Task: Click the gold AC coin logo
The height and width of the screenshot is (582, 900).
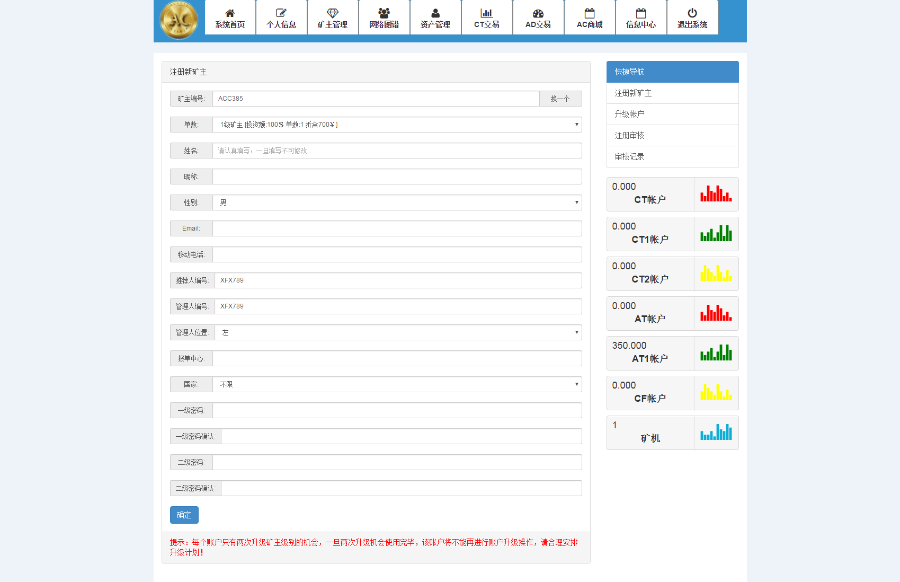Action: 179,20
